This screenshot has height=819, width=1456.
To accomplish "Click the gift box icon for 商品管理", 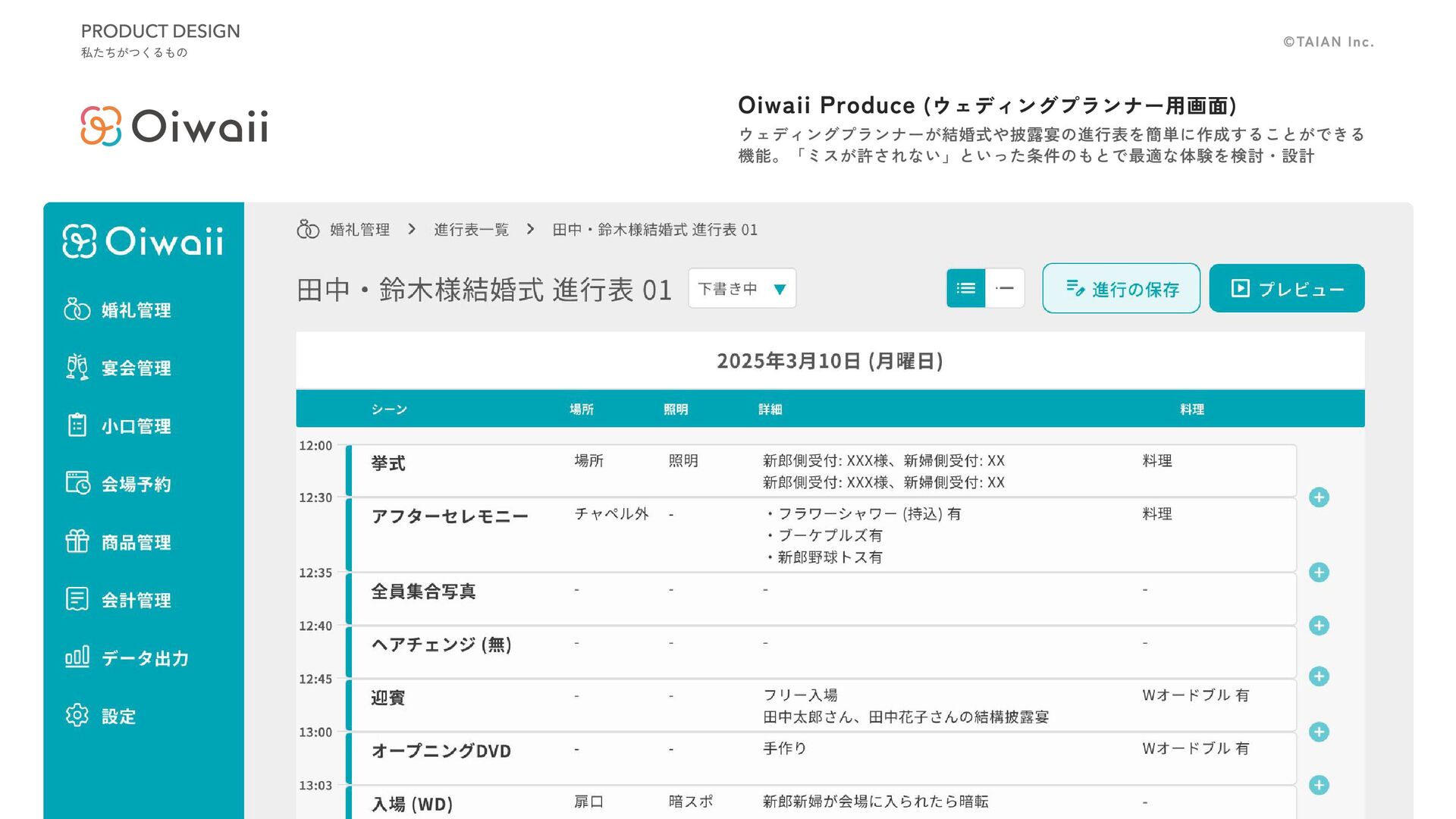I will click(77, 541).
